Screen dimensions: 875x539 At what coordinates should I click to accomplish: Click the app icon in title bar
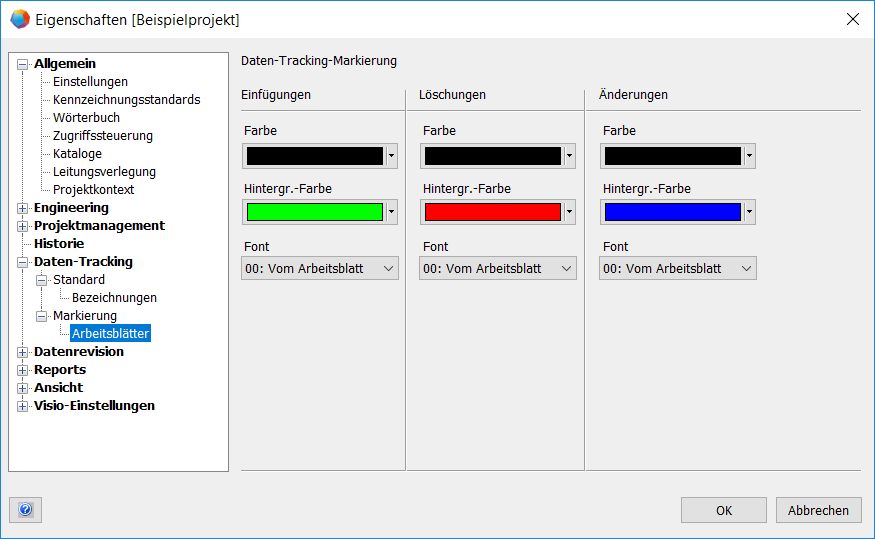point(19,19)
